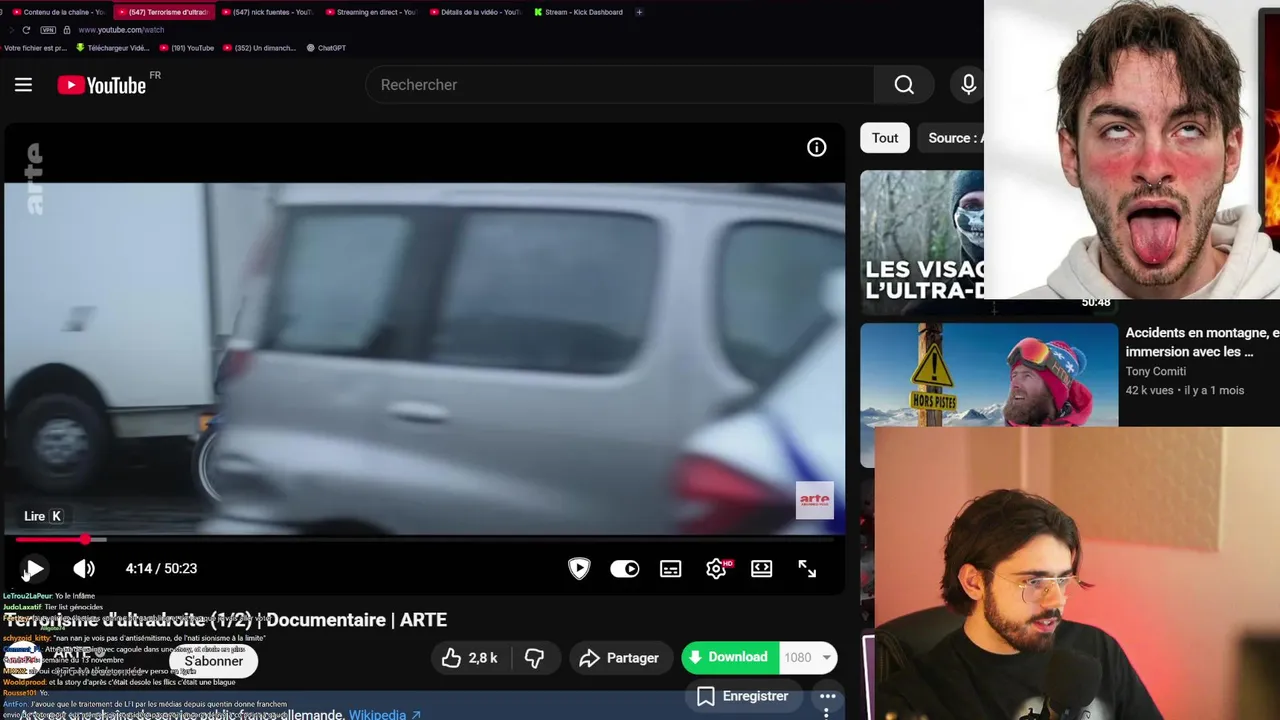Open the Tony Comiti channel
1280x720 pixels.
1155,370
